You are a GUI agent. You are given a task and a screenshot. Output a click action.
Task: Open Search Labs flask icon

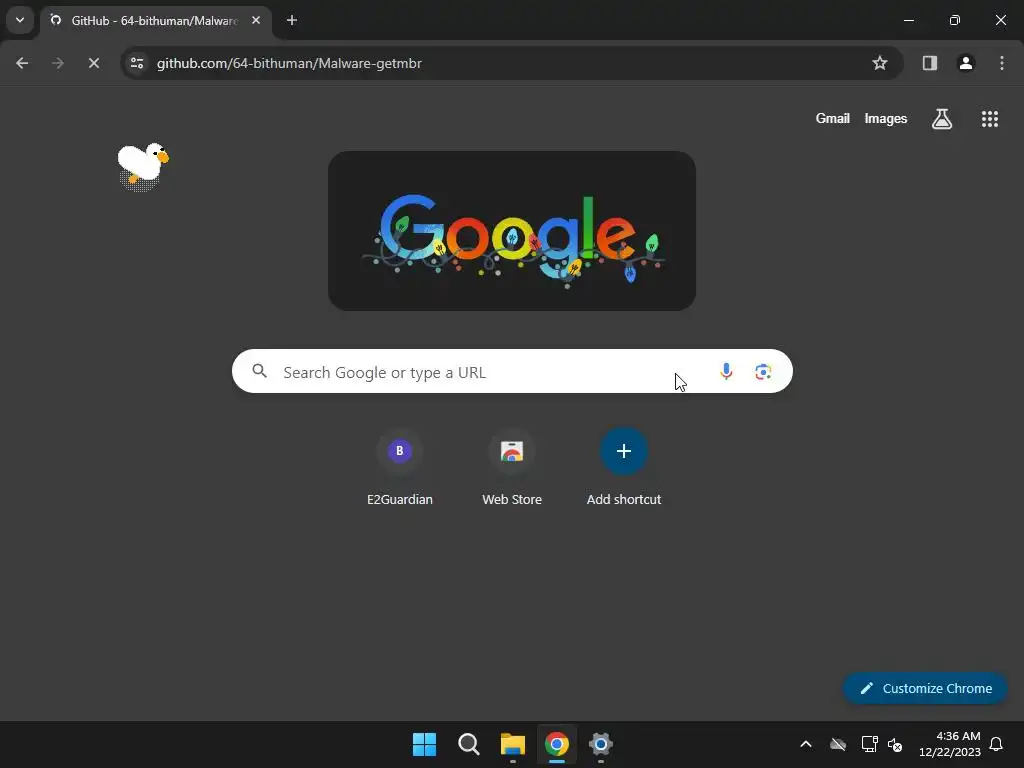(x=942, y=119)
